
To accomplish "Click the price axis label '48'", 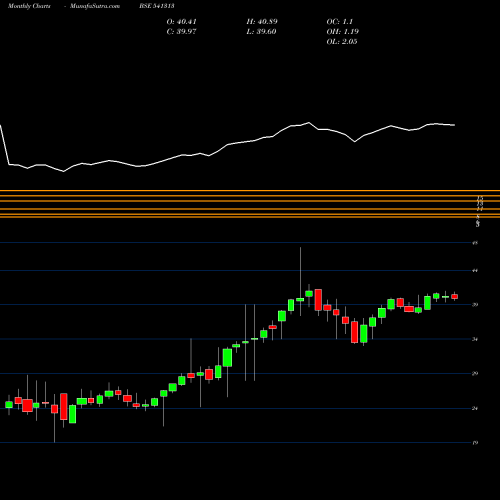I will [475, 243].
